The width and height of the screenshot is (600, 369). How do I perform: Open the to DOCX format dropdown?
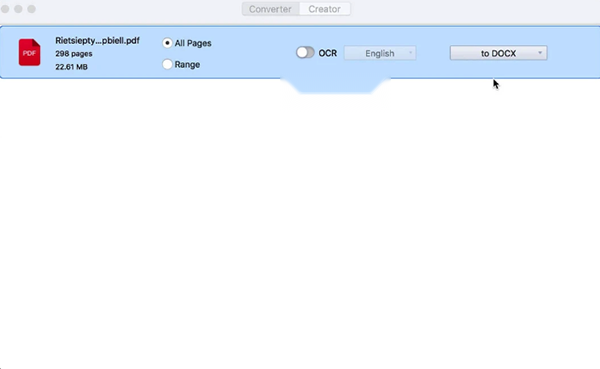click(x=498, y=53)
